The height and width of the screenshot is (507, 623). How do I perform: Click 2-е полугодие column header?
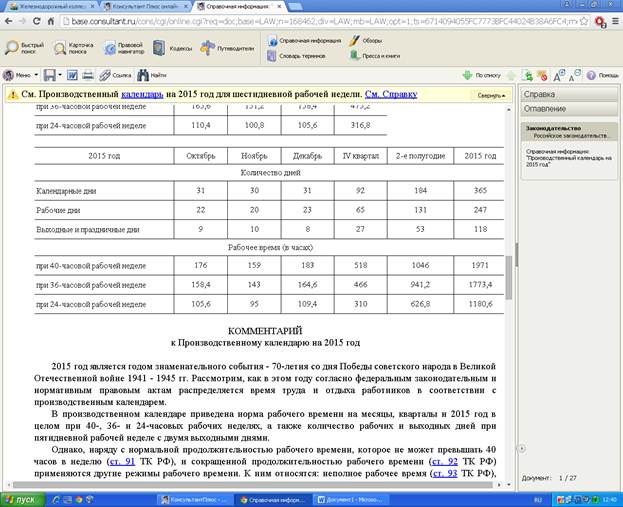[x=420, y=156]
